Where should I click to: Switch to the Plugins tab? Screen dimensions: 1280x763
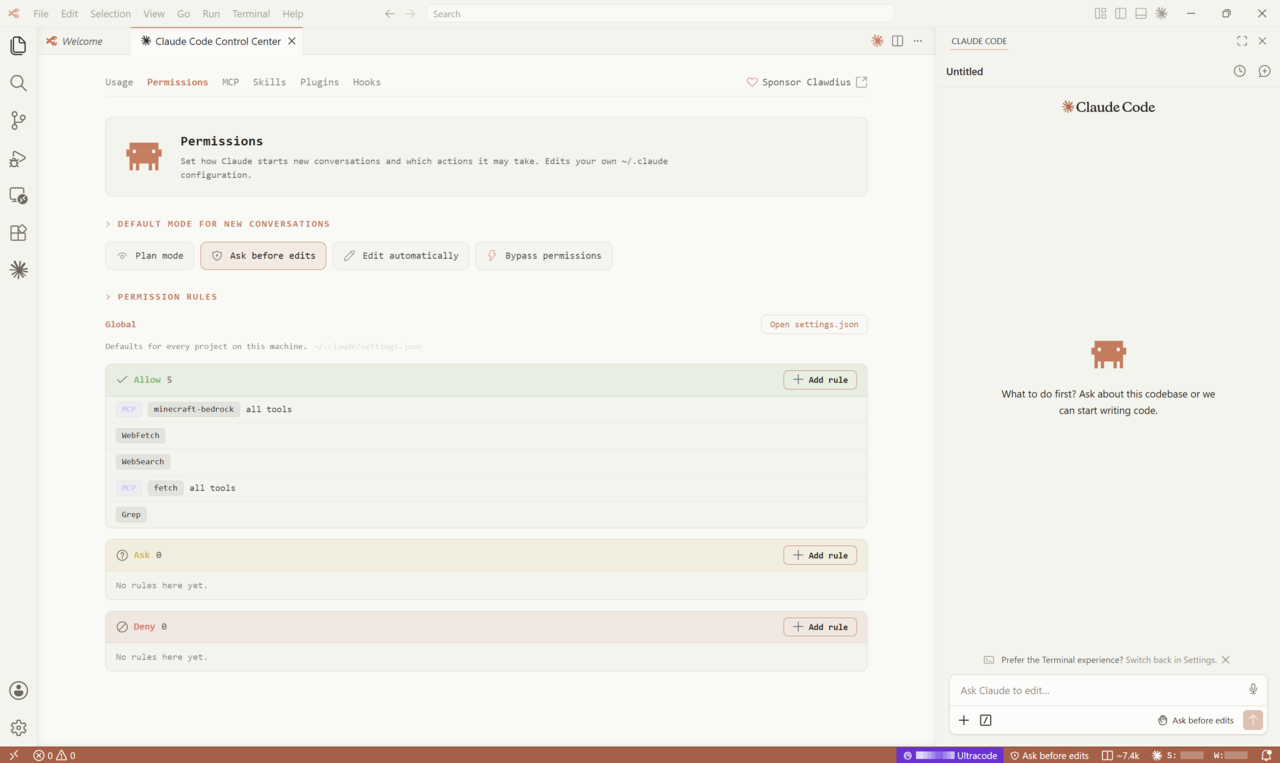(x=319, y=82)
